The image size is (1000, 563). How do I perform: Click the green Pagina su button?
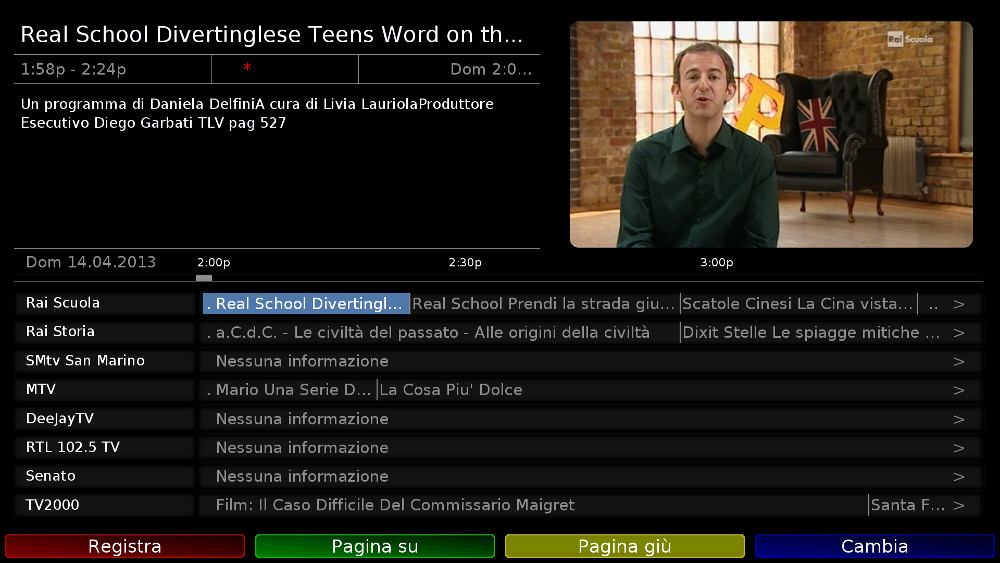pyautogui.click(x=375, y=546)
